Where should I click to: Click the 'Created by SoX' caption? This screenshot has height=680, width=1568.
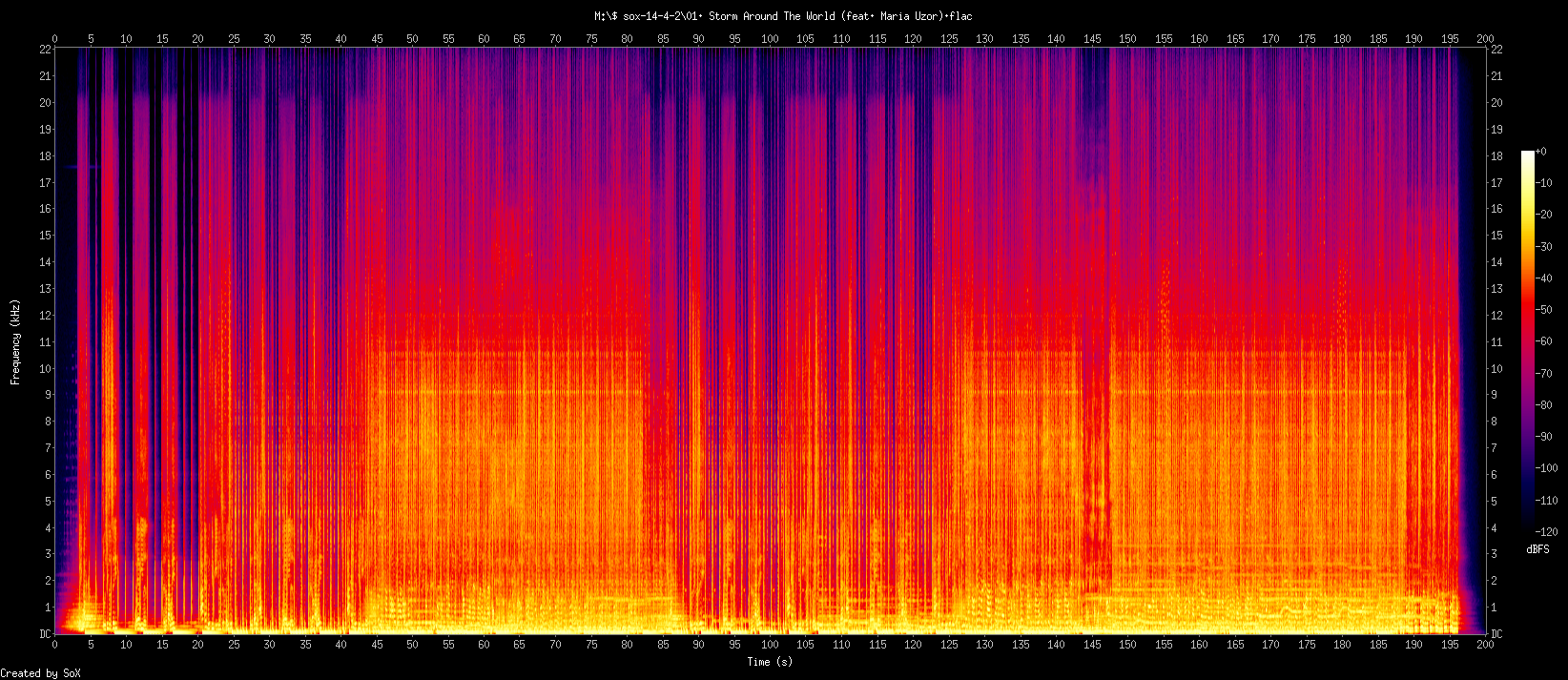[x=41, y=673]
